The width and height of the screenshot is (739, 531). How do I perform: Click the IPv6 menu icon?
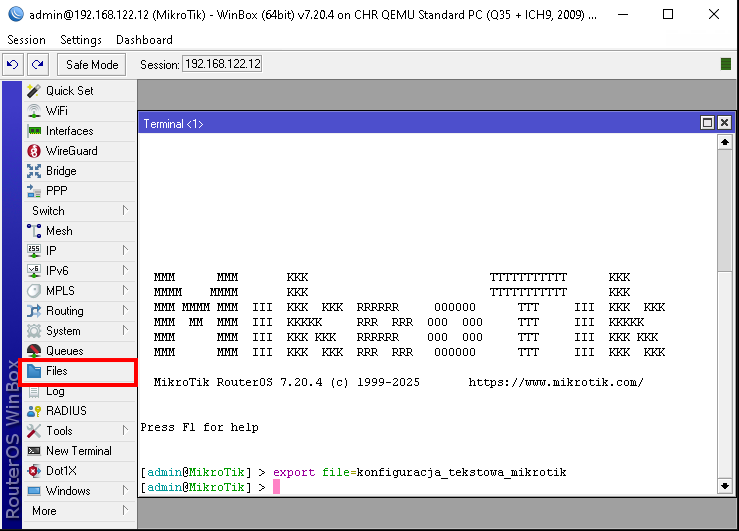34,270
